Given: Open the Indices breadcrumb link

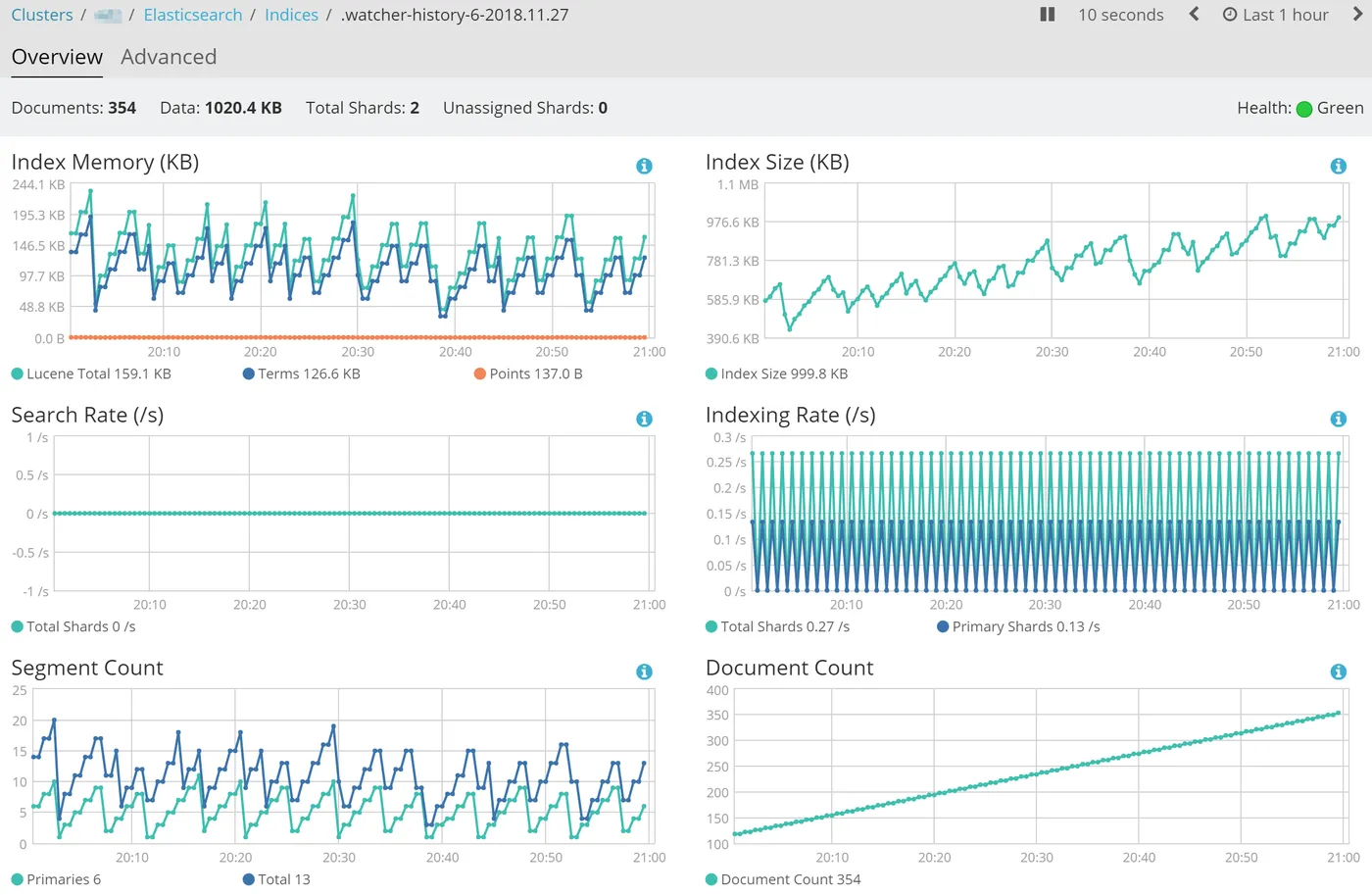Looking at the screenshot, I should coord(291,15).
